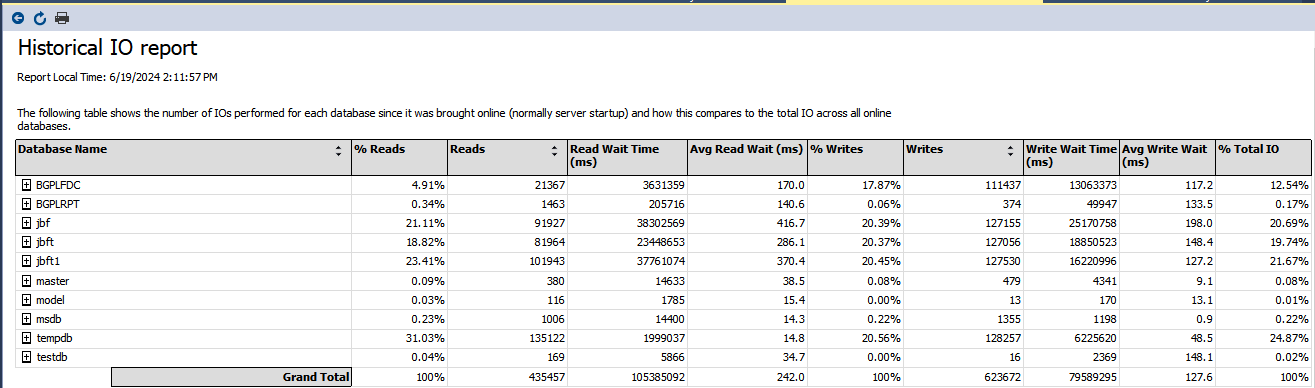The width and height of the screenshot is (1315, 388).
Task: Expand the model database row
Action: click(x=26, y=300)
